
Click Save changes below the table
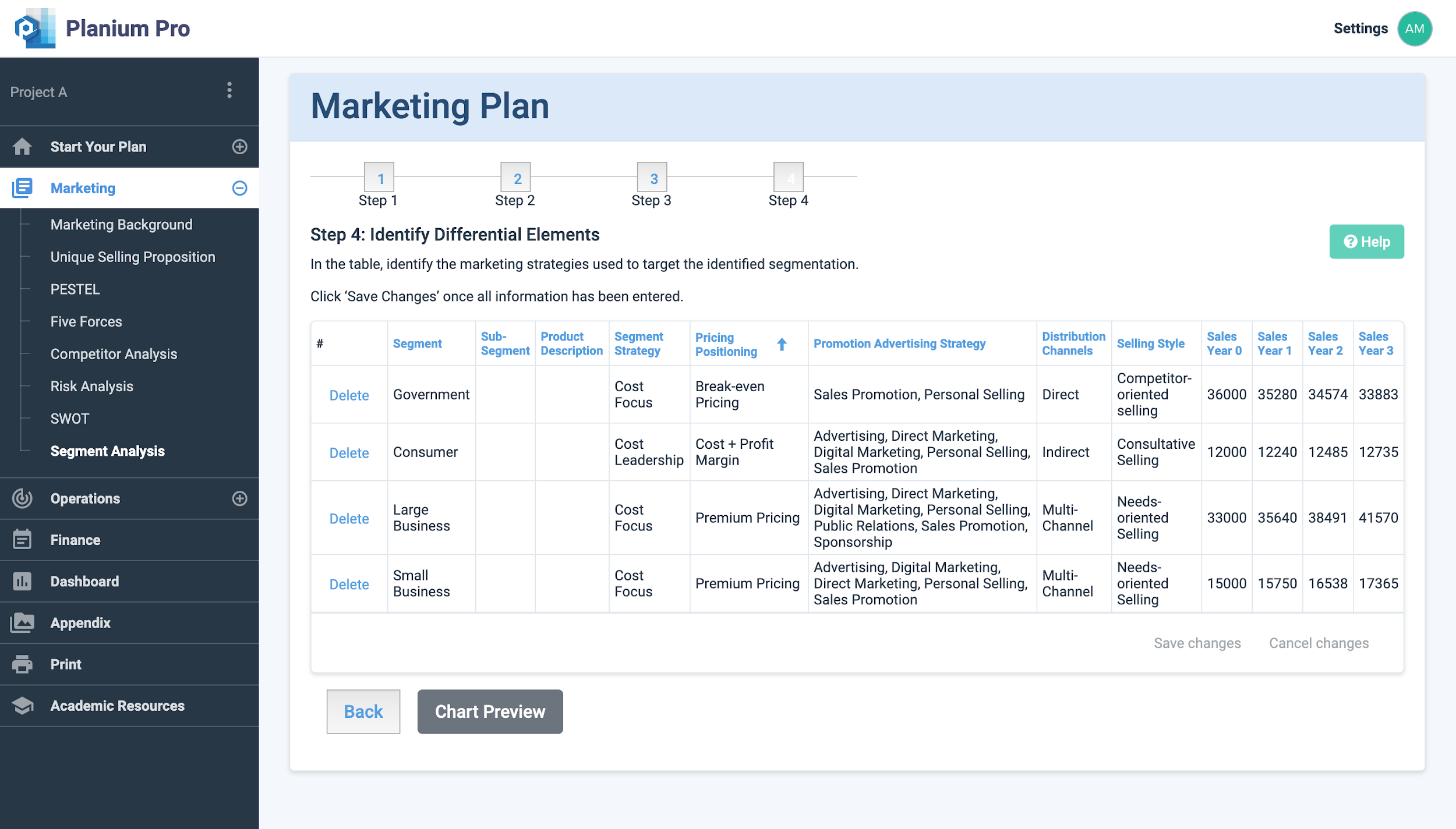pos(1197,643)
